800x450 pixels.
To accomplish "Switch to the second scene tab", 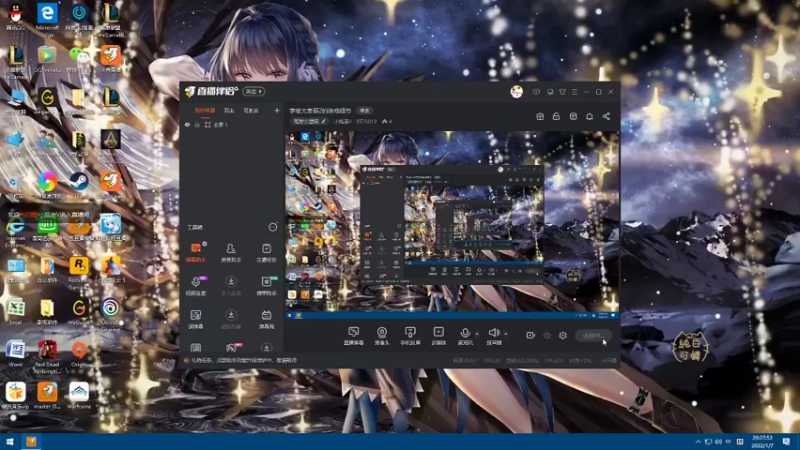I will coord(229,110).
